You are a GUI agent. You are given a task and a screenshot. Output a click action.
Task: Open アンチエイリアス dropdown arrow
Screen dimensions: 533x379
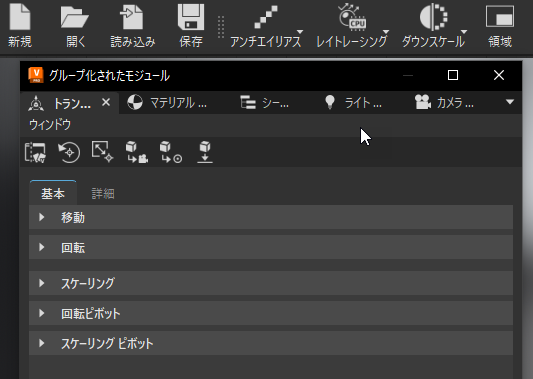[x=299, y=32]
